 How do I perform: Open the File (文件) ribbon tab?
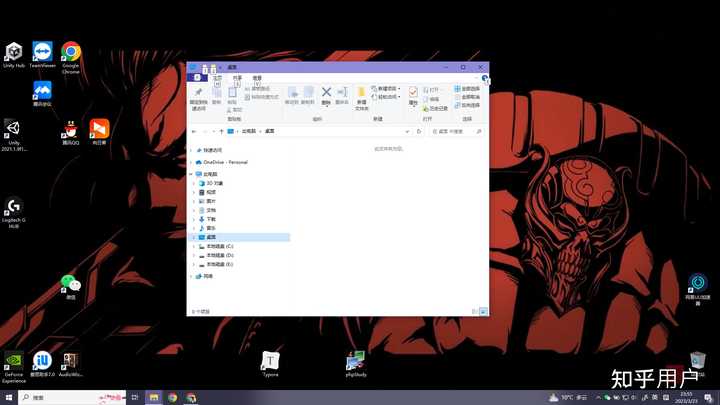[197, 78]
